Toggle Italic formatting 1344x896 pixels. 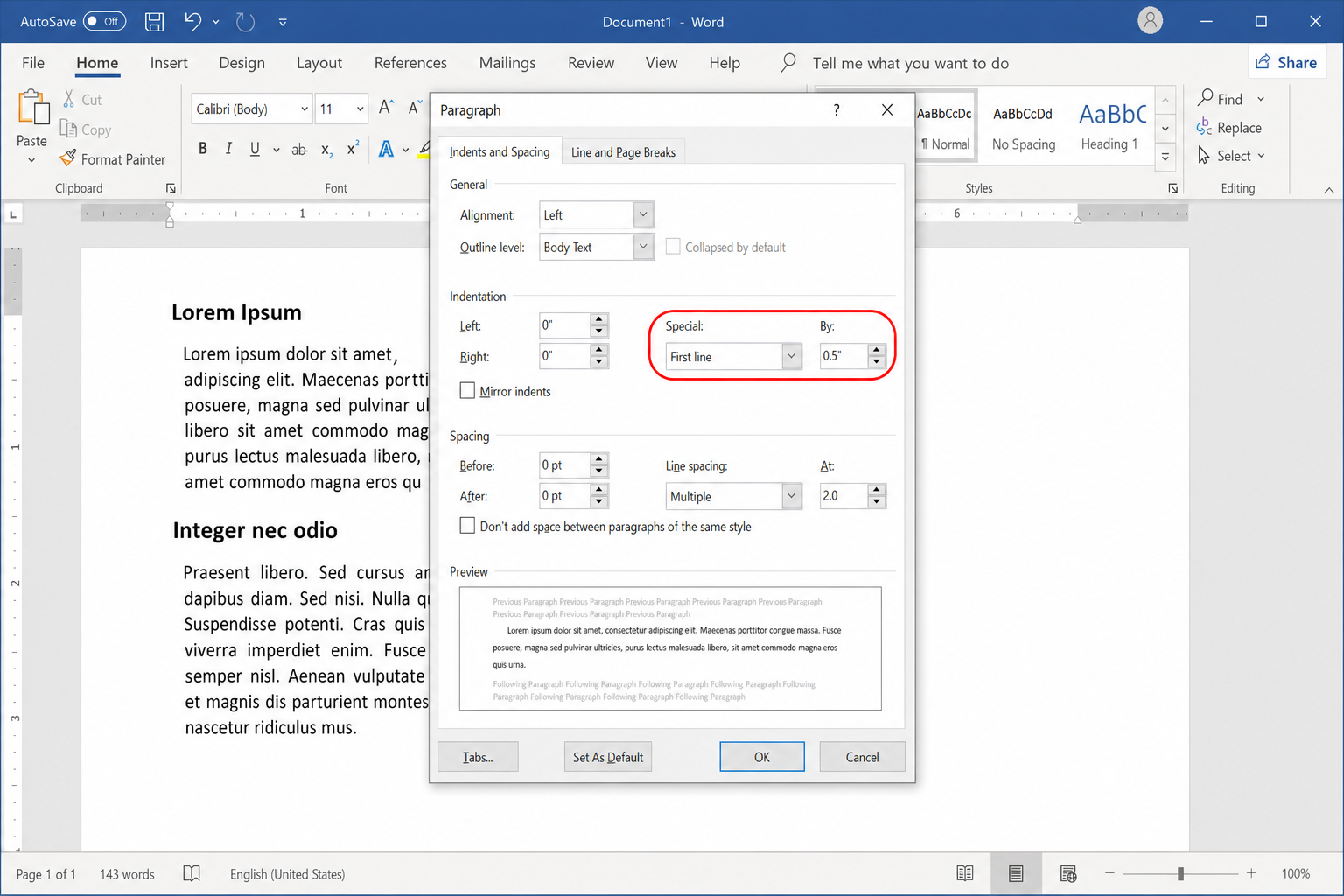pyautogui.click(x=228, y=149)
